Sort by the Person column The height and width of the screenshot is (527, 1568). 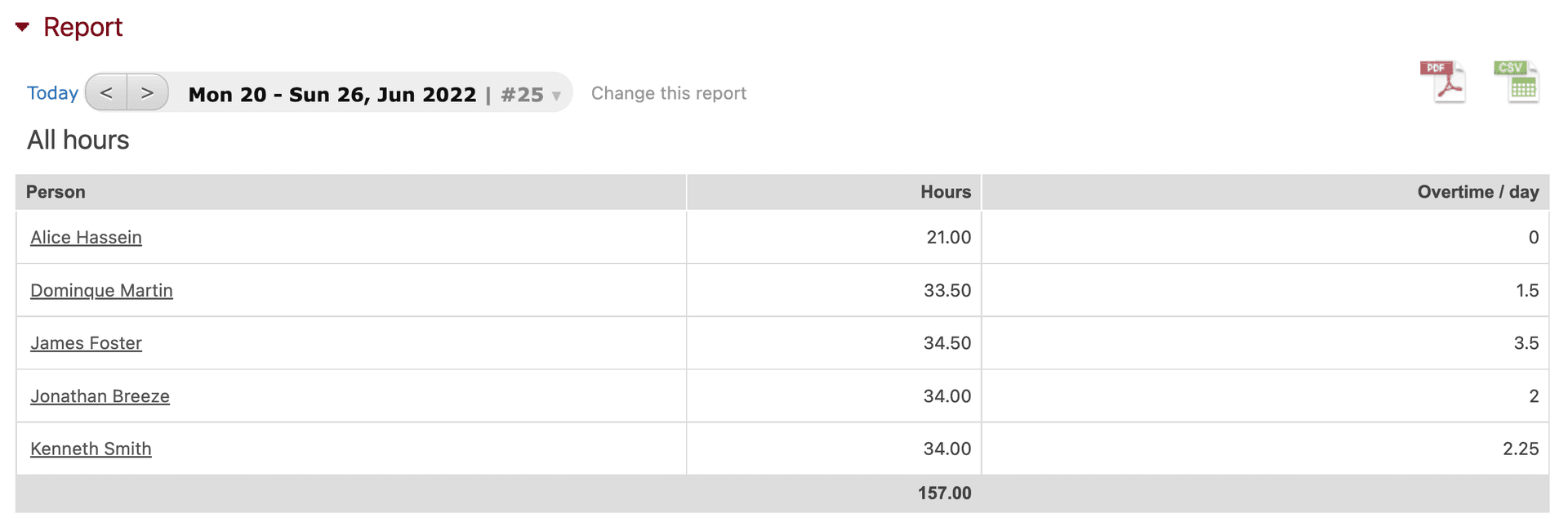point(56,192)
